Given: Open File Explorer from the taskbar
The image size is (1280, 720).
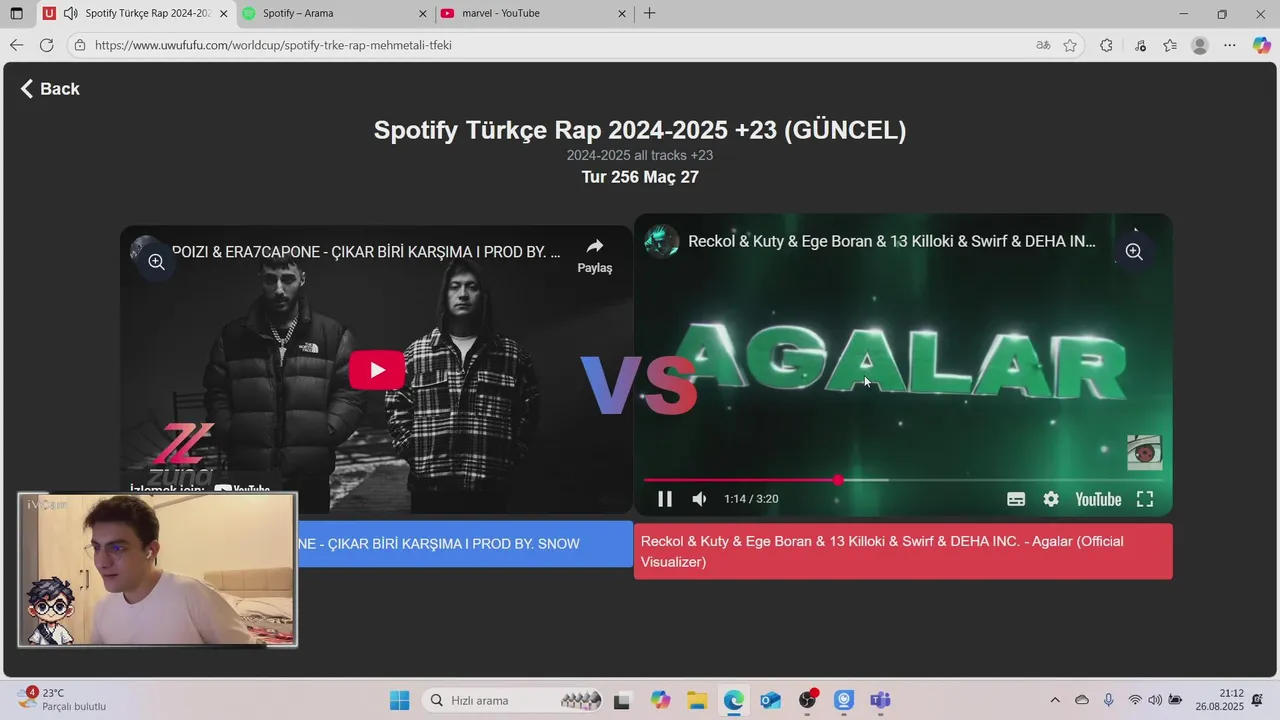Looking at the screenshot, I should pyautogui.click(x=697, y=700).
